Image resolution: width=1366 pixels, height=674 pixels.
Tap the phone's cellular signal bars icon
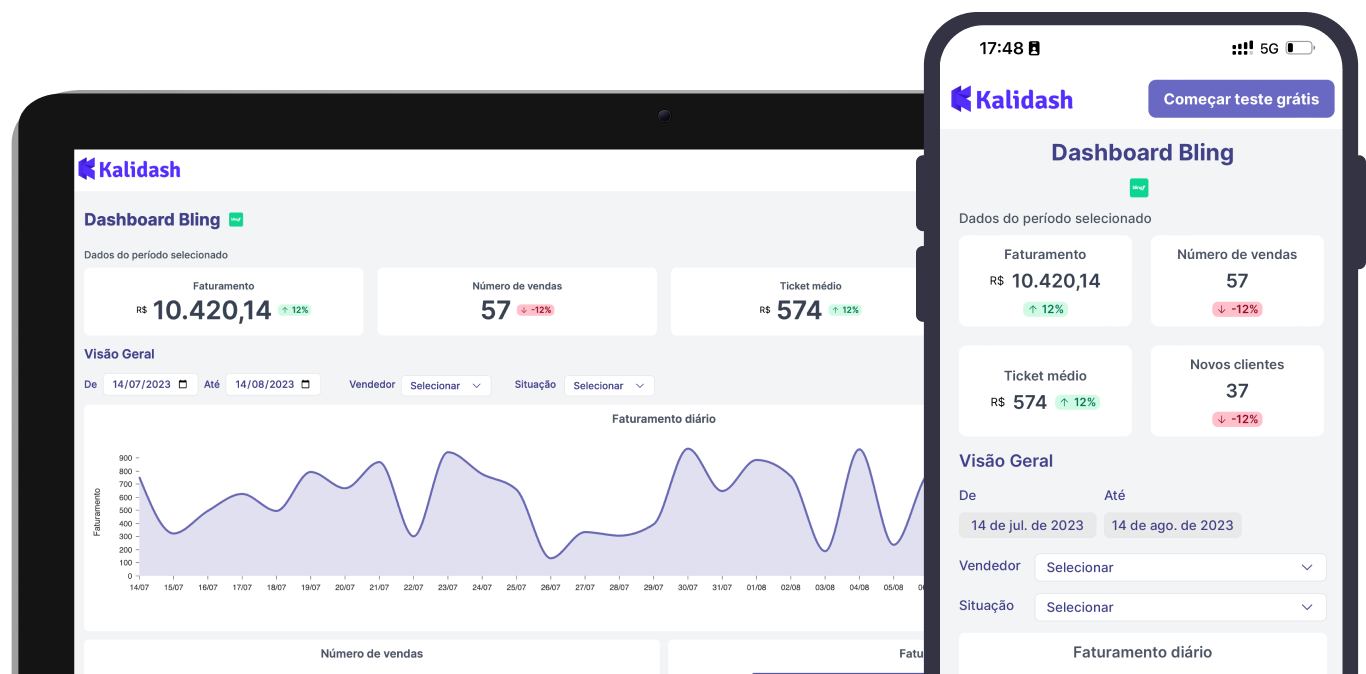[x=1243, y=48]
